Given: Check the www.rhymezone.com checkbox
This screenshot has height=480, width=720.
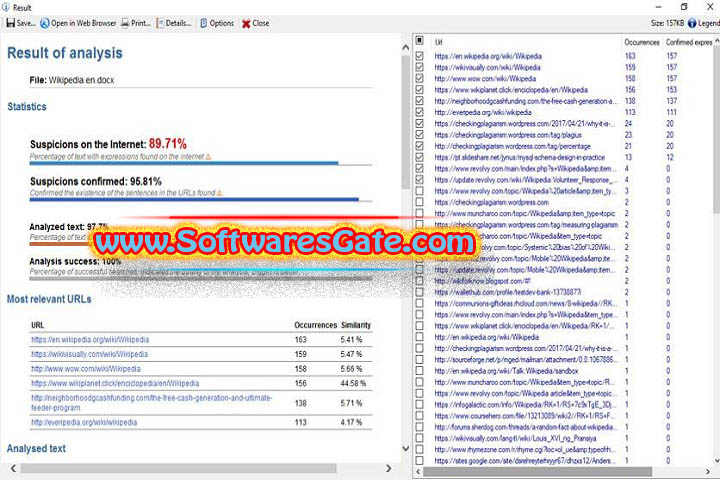Looking at the screenshot, I should tap(420, 450).
